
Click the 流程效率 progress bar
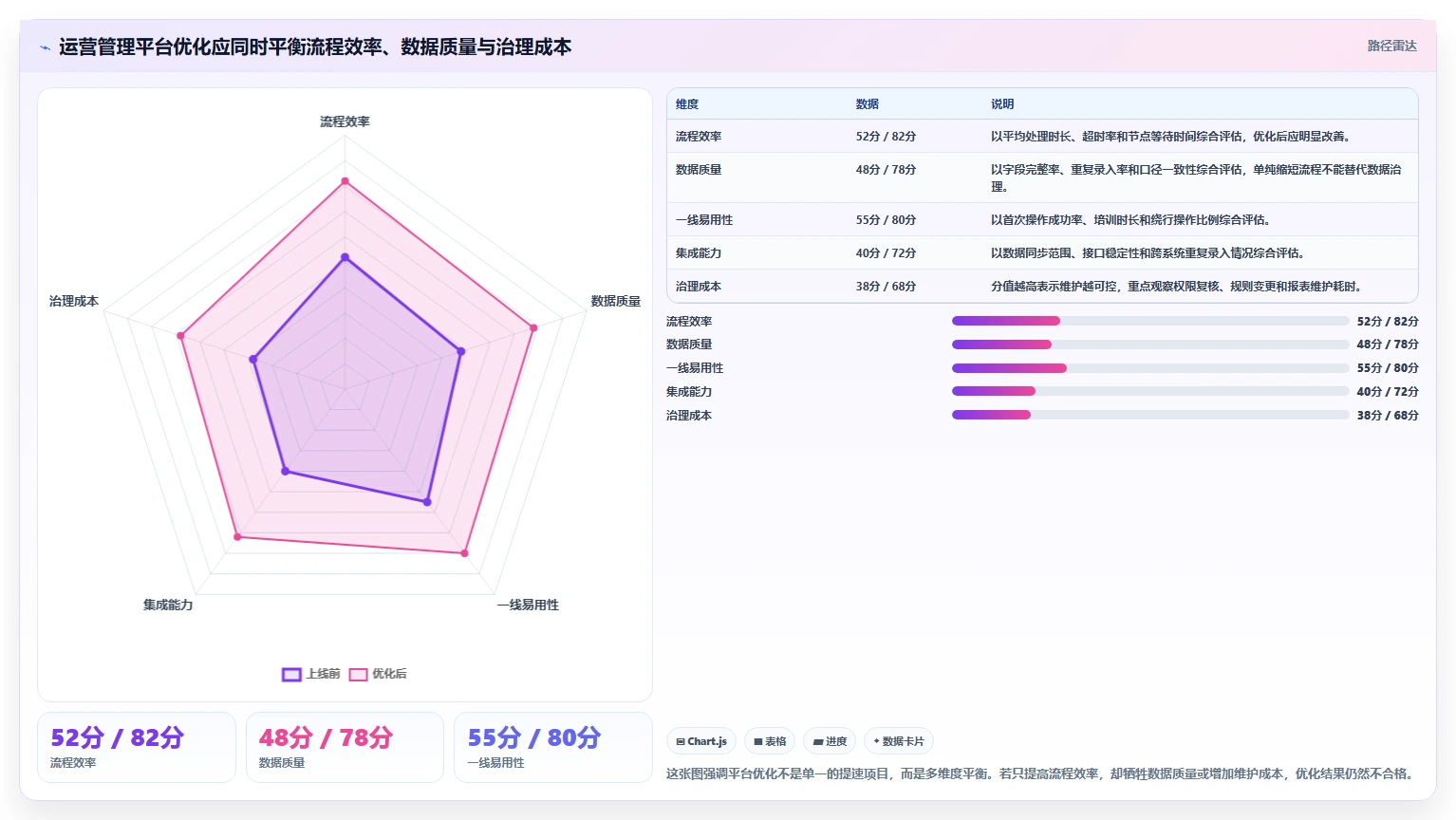tap(1150, 321)
